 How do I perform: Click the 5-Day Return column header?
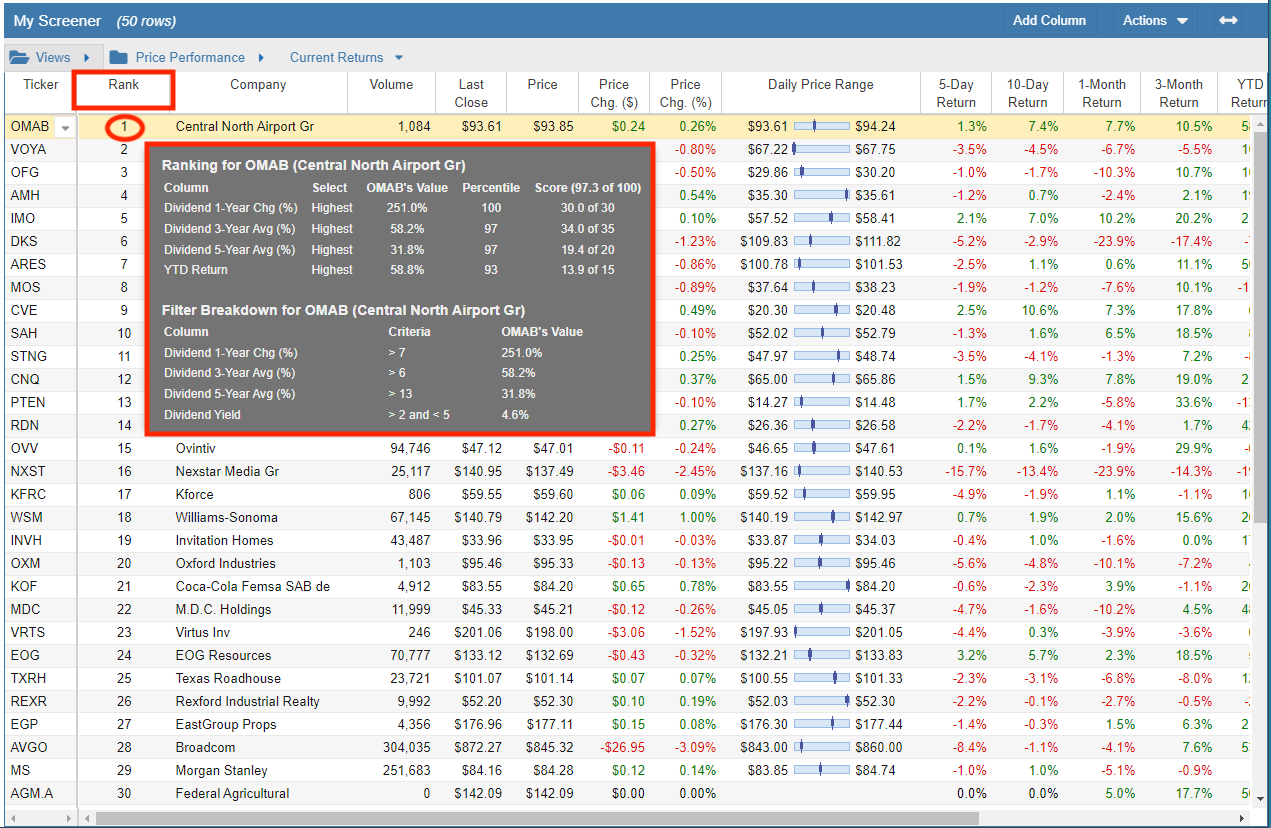click(x=956, y=93)
